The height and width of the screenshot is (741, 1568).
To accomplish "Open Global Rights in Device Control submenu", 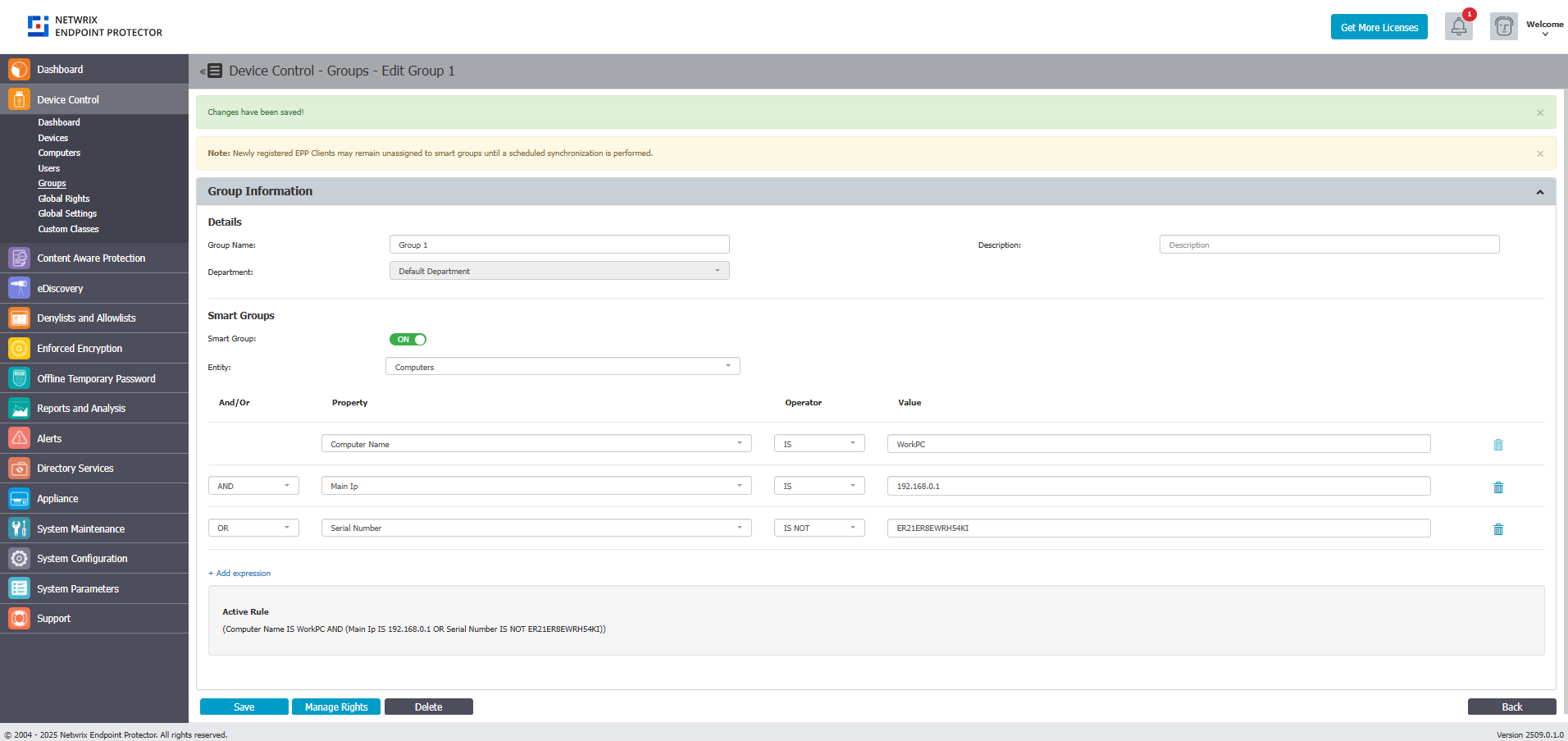I will tap(64, 199).
